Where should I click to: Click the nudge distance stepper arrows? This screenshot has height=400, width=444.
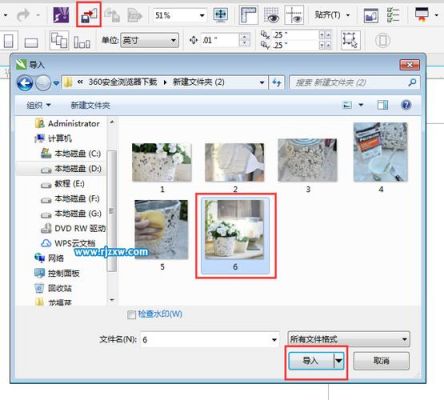[x=245, y=40]
